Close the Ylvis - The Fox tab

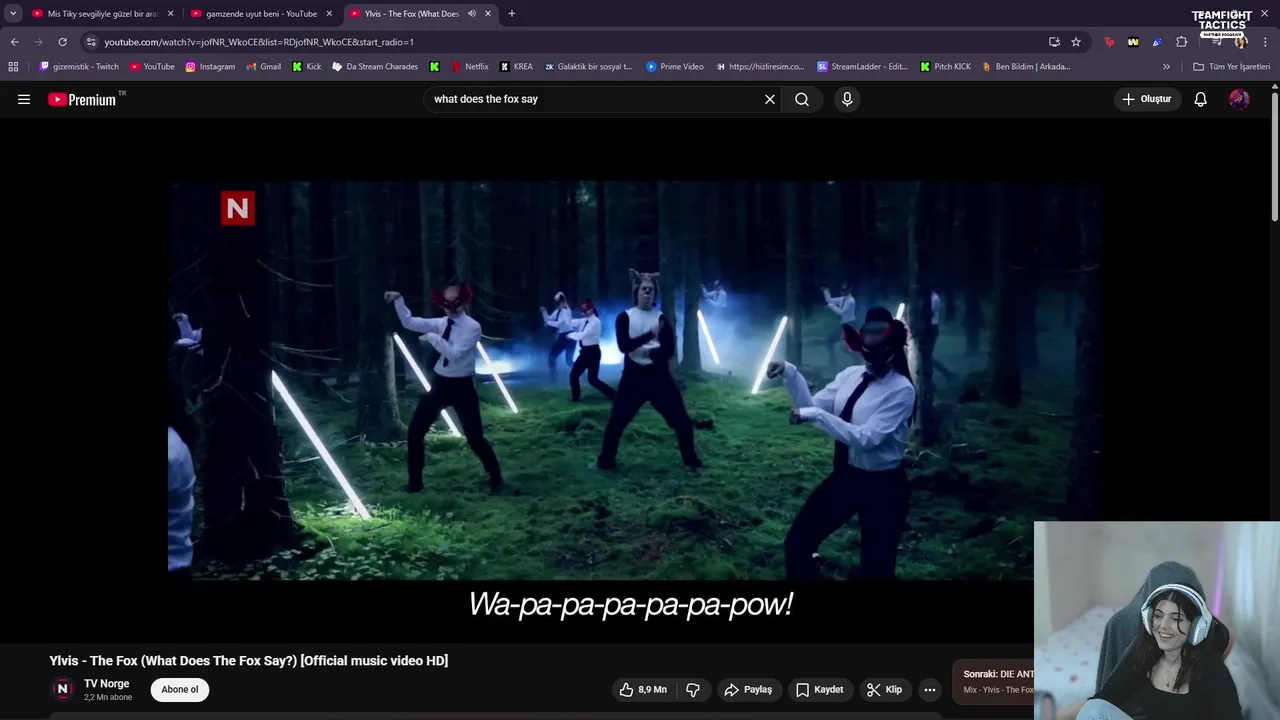point(488,14)
